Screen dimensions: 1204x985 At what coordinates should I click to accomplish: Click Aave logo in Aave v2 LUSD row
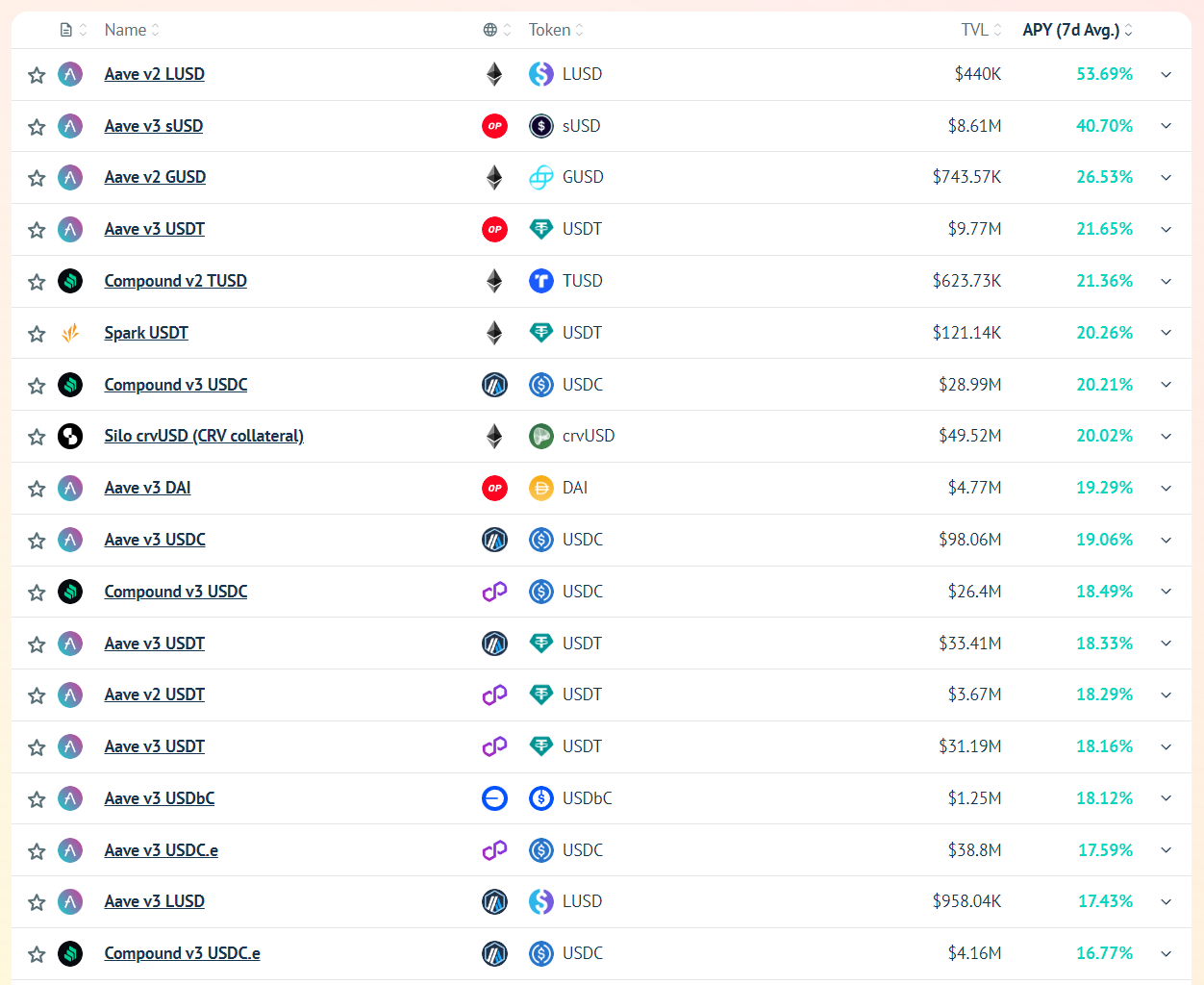(70, 74)
